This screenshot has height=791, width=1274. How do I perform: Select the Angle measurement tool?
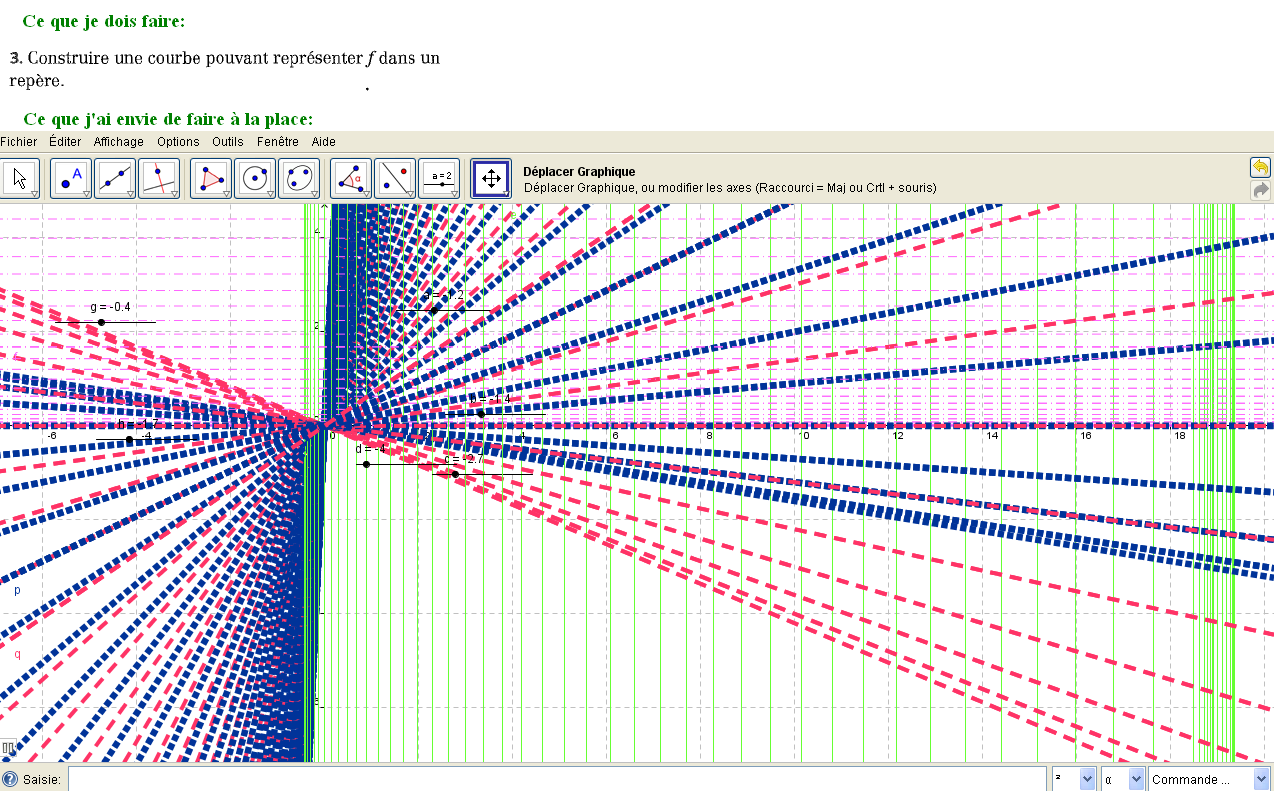[351, 179]
